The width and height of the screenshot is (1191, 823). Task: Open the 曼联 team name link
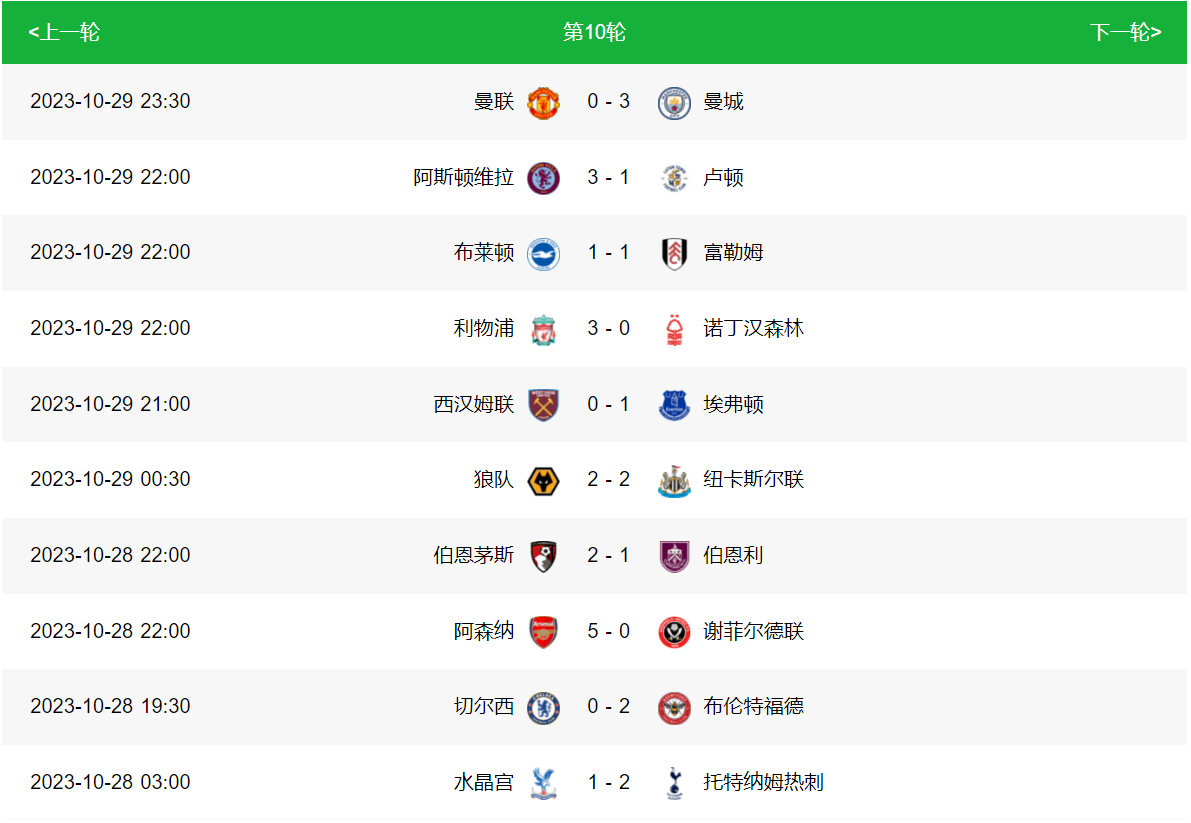tap(493, 102)
